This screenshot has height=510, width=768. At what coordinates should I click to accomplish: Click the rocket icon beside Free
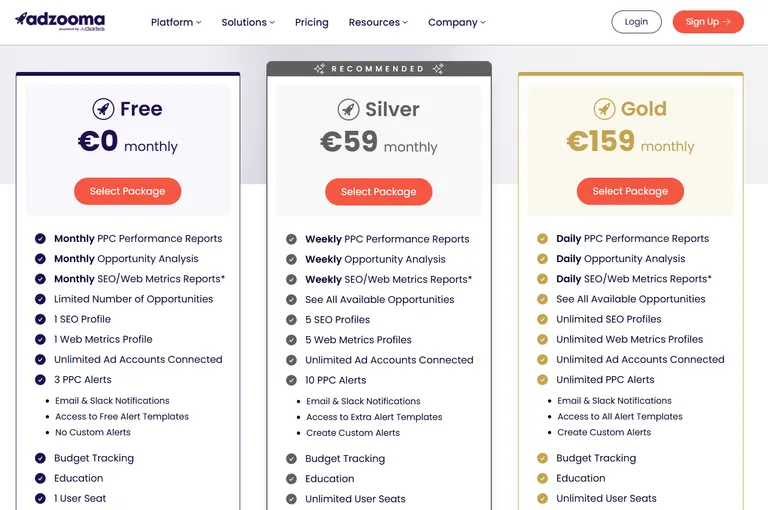pos(103,109)
